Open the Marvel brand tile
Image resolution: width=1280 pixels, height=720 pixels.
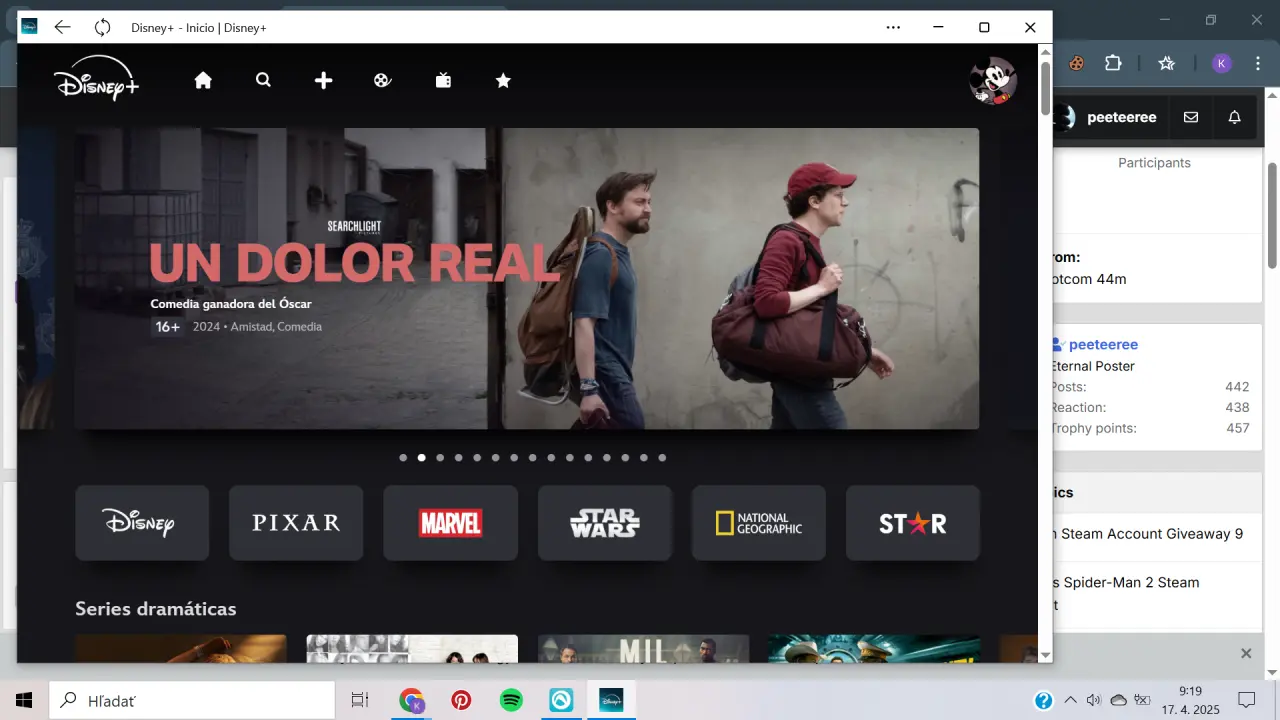[450, 523]
